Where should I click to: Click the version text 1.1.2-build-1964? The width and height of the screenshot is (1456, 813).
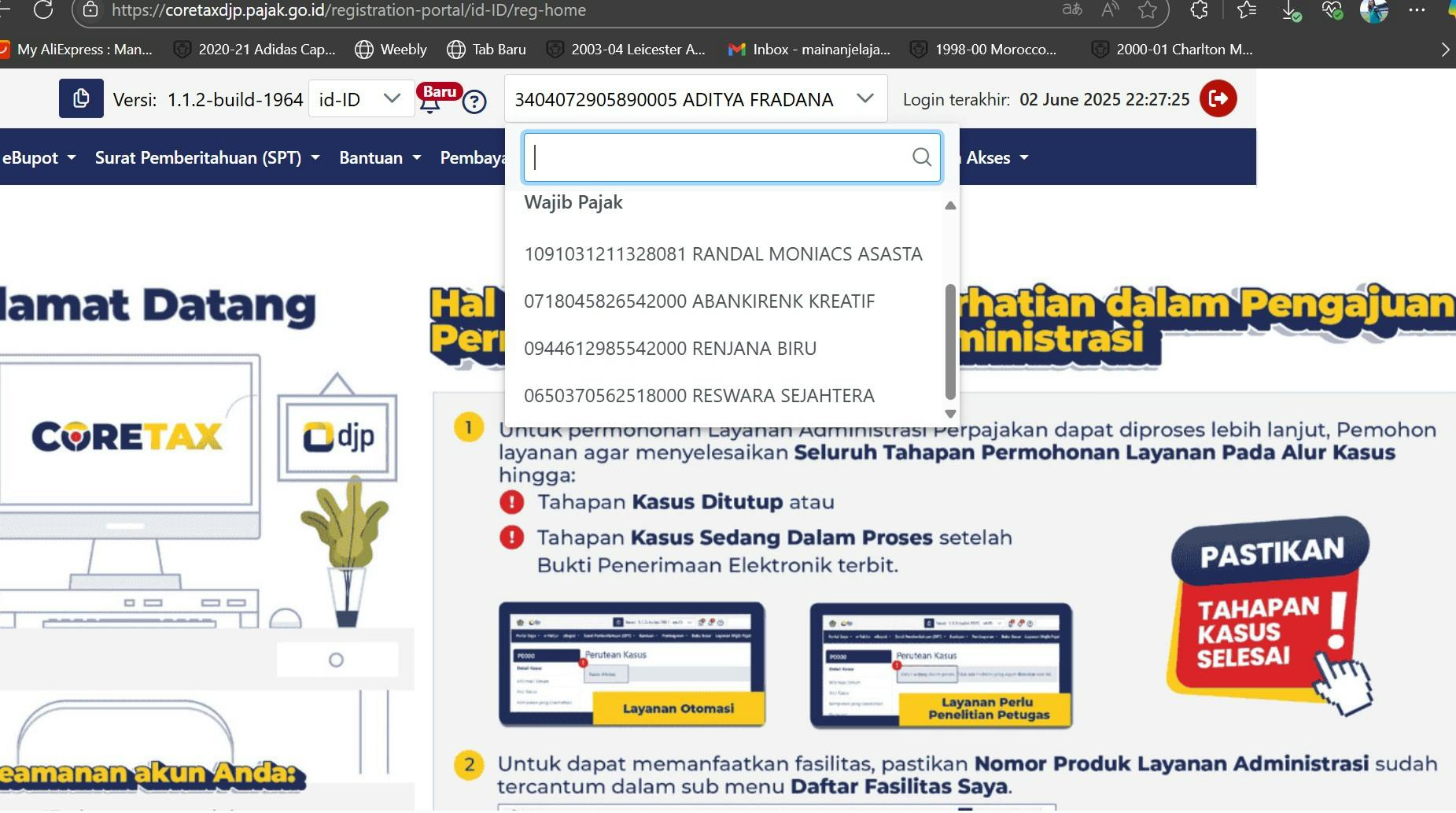tap(235, 100)
